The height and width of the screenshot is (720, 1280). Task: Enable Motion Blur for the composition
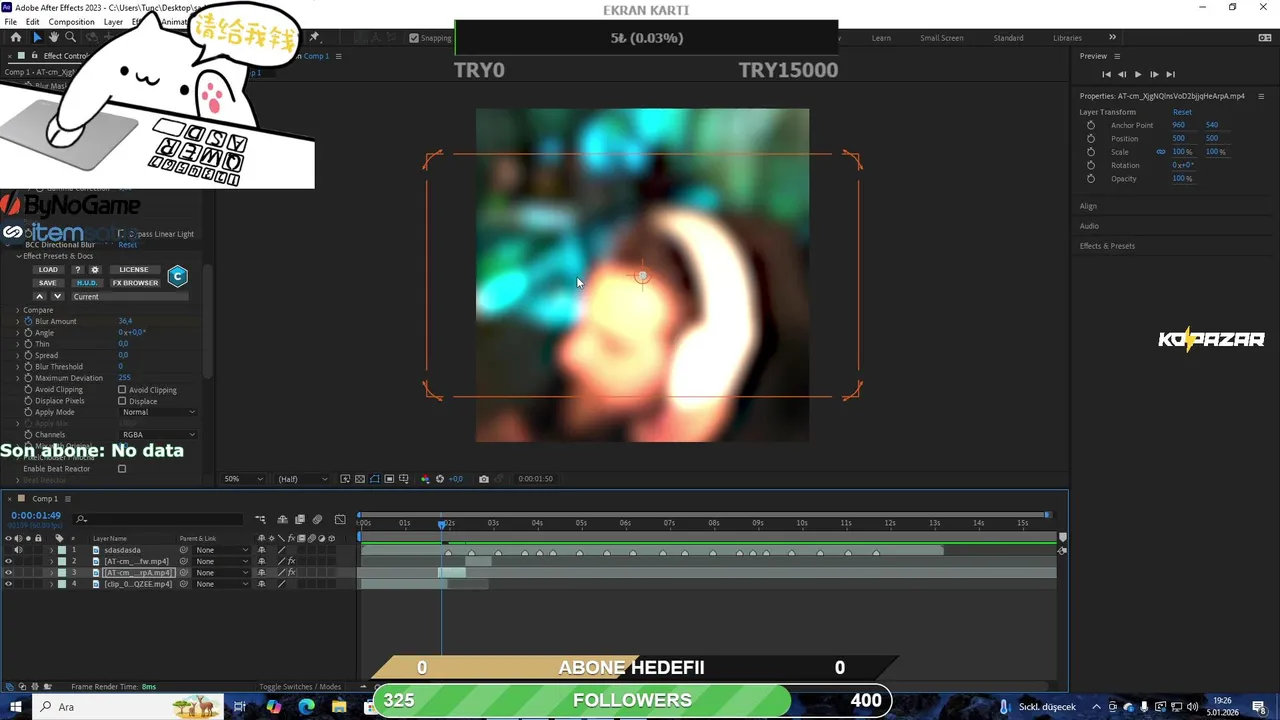point(317,519)
